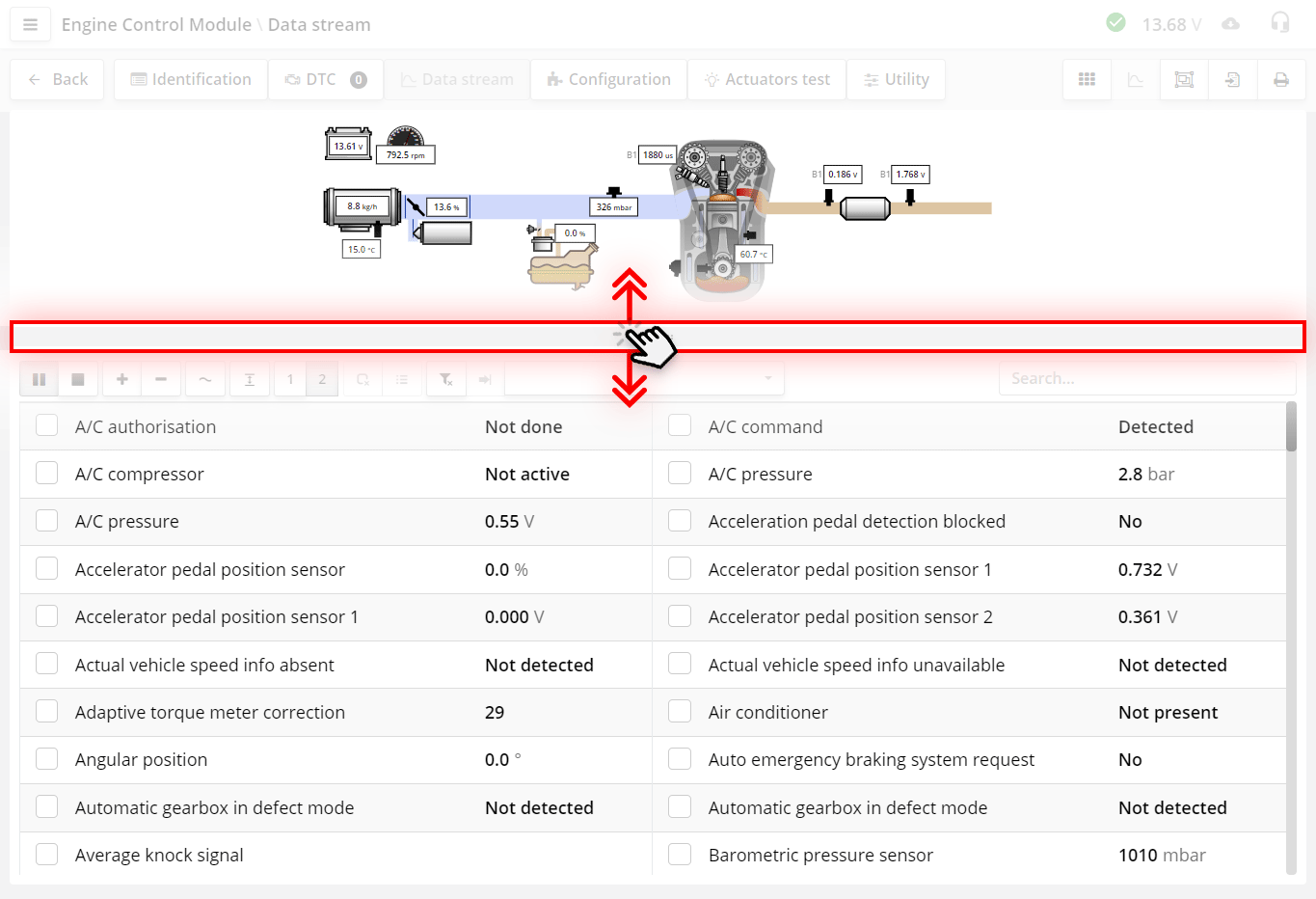The width and height of the screenshot is (1316, 899).
Task: Switch to two-column layout button
Action: click(x=322, y=380)
